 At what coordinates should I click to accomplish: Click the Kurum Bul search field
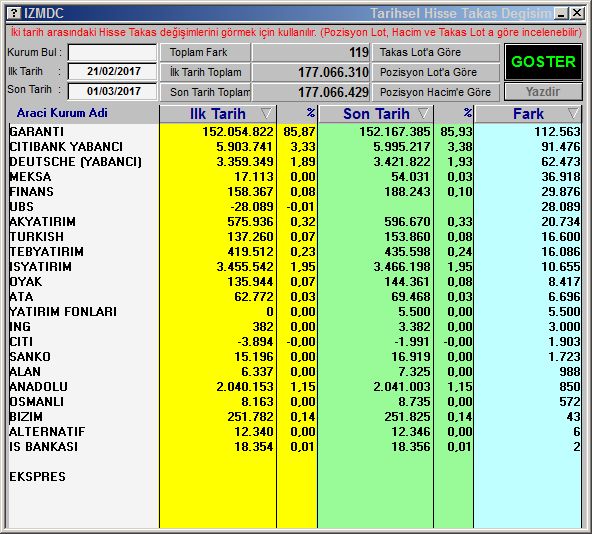point(112,52)
